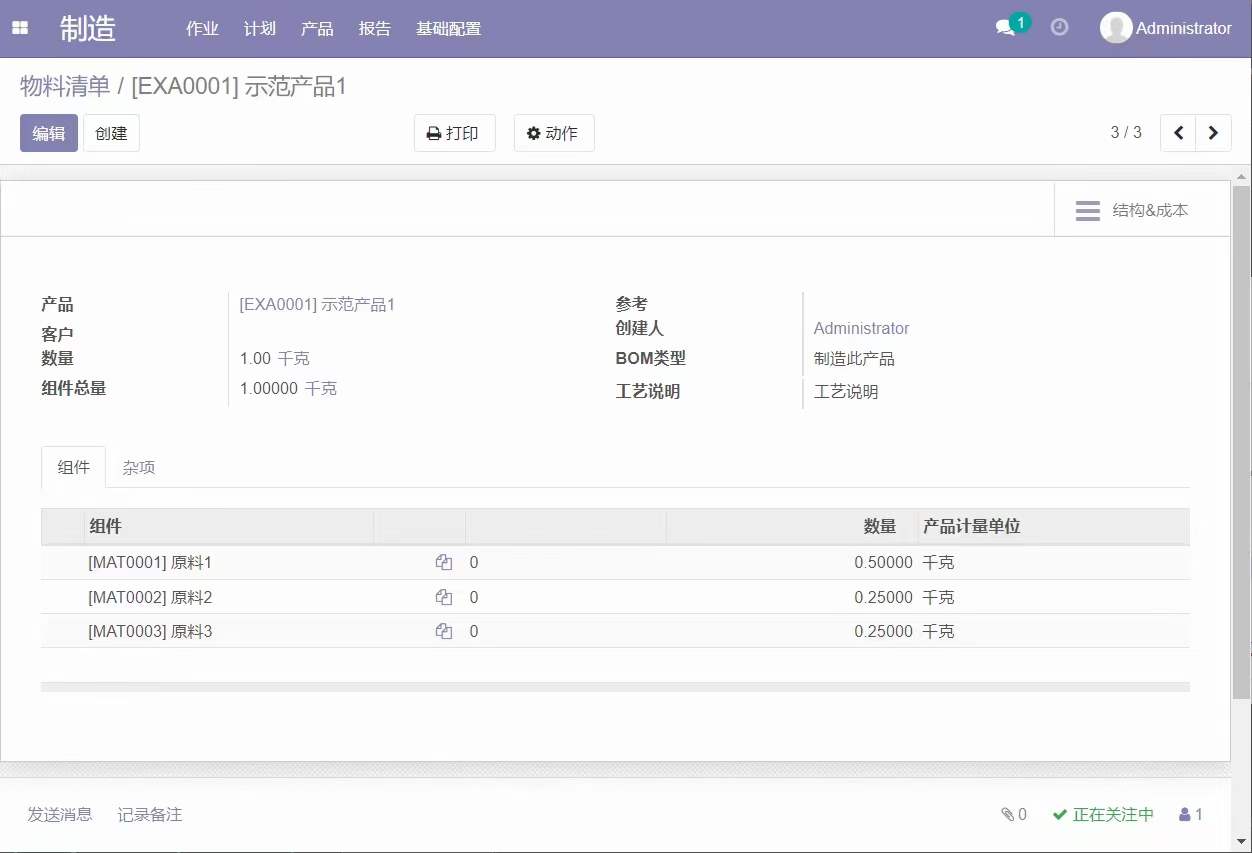Go to next record arrow
The height and width of the screenshot is (853, 1252).
pos(1213,133)
